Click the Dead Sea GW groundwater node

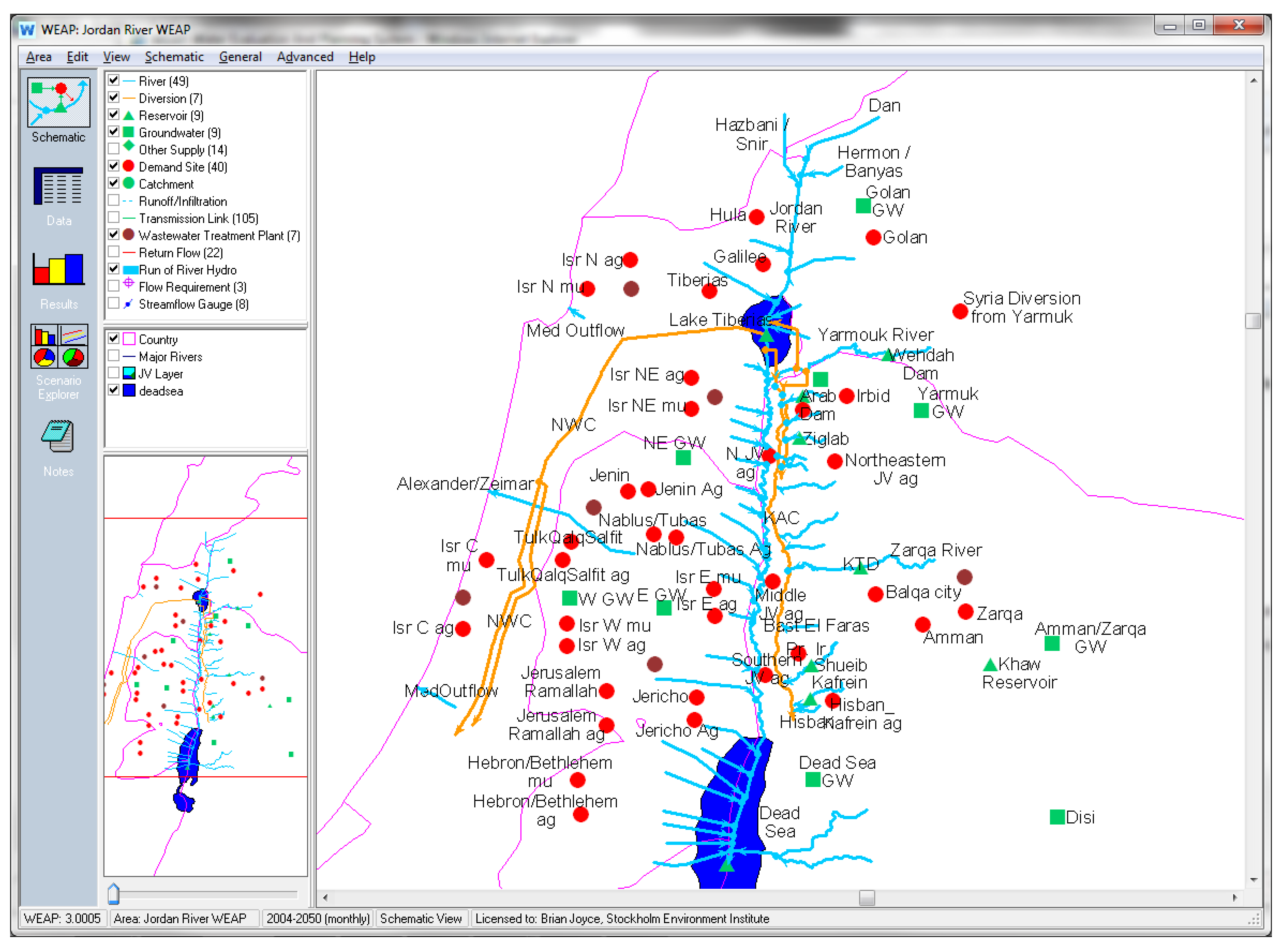[x=812, y=780]
